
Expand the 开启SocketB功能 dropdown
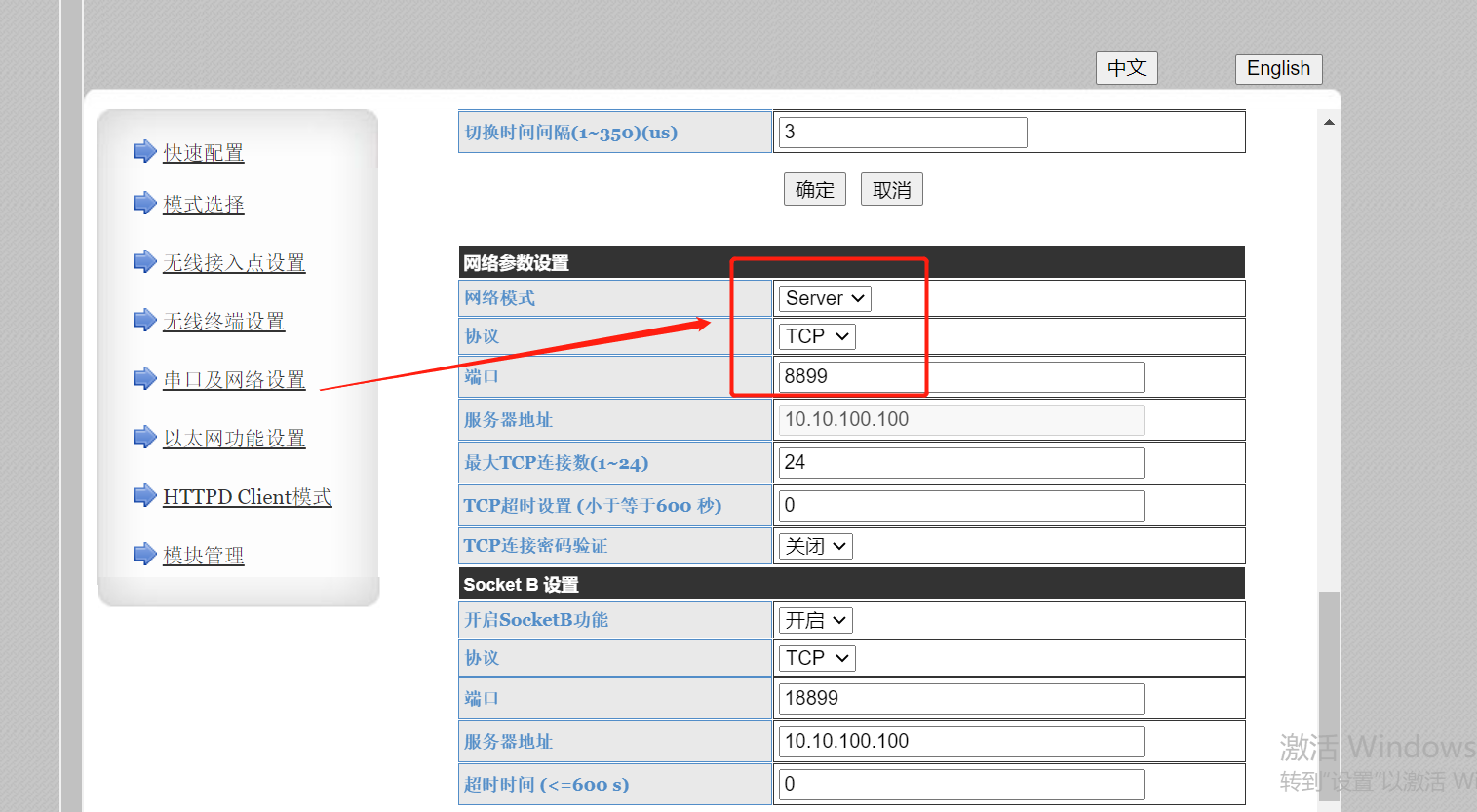point(815,620)
